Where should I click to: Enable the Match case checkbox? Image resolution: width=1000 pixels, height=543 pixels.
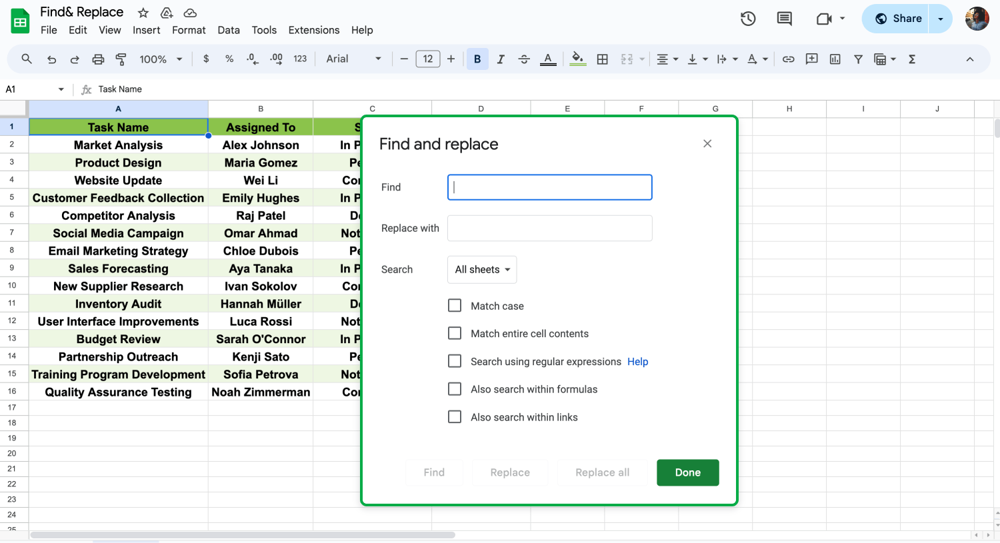455,306
